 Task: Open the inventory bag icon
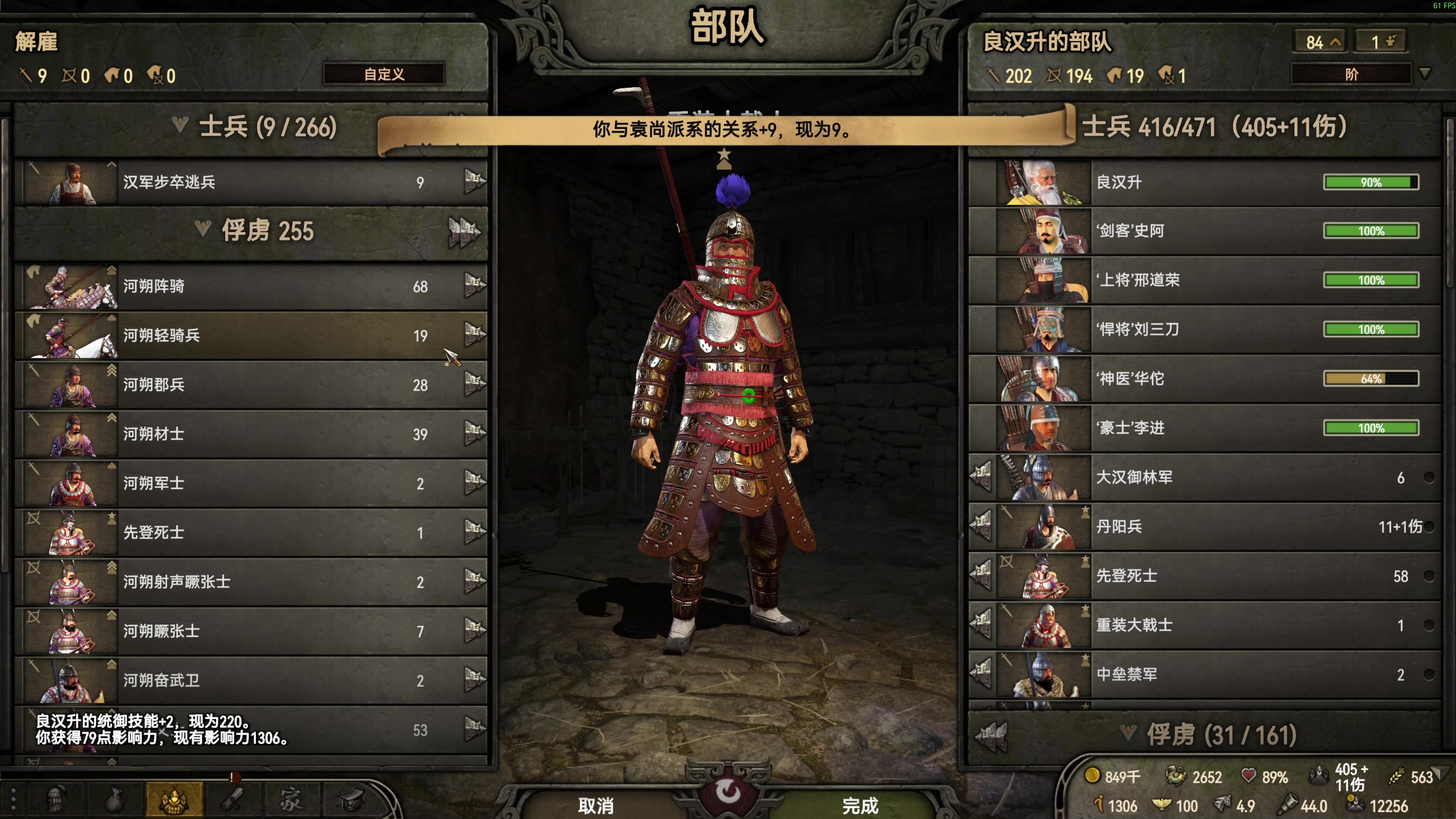tap(115, 800)
